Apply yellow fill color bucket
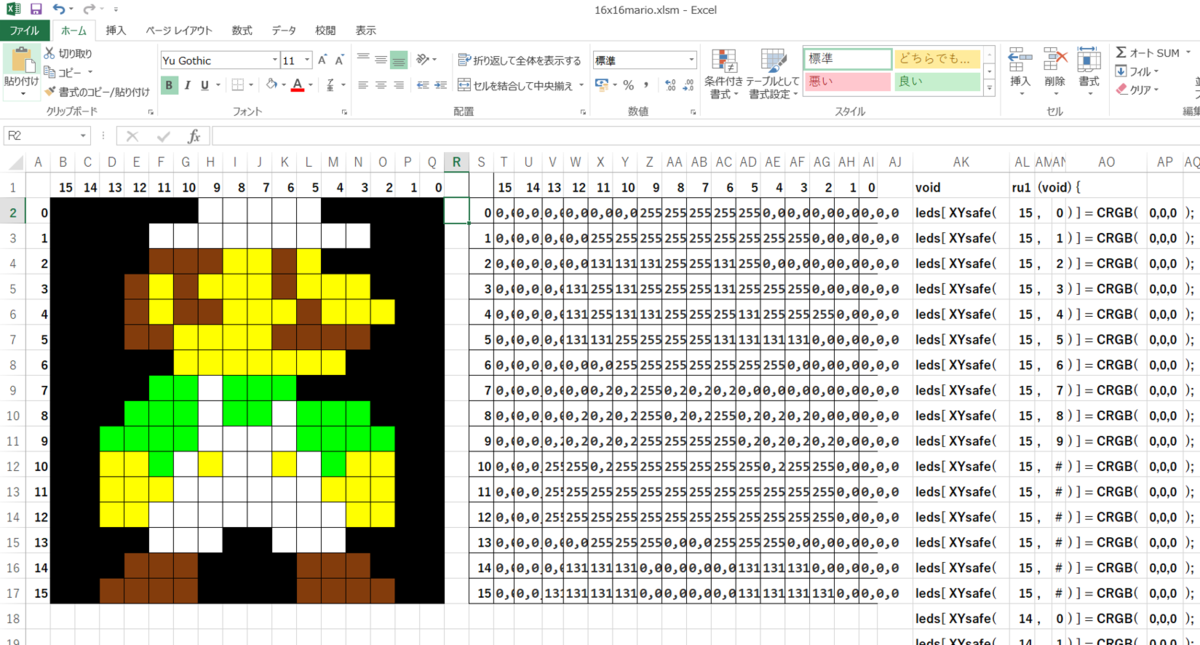The image size is (1200, 645). click(272, 85)
